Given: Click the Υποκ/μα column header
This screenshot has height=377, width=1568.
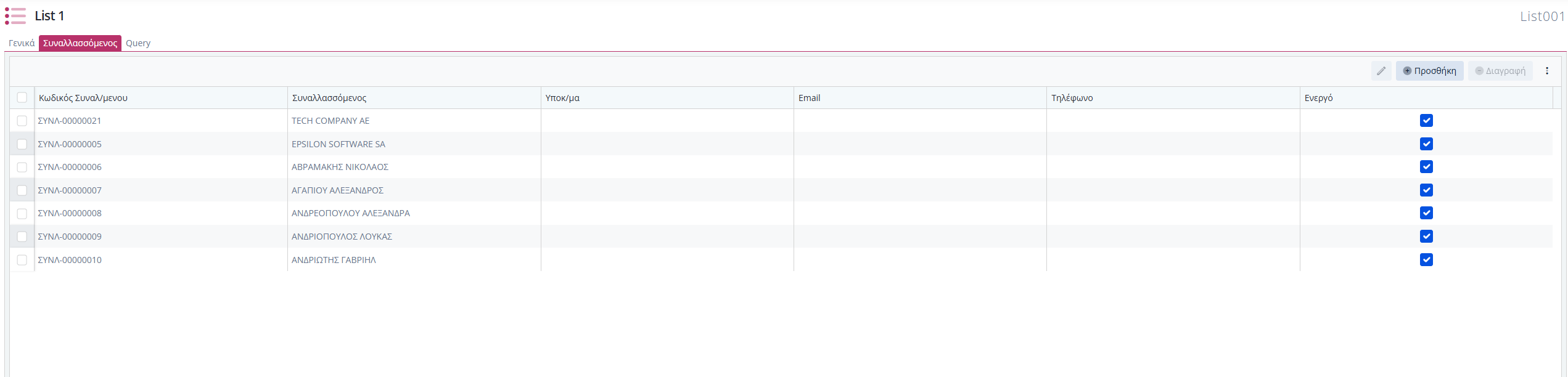Looking at the screenshot, I should [x=667, y=98].
